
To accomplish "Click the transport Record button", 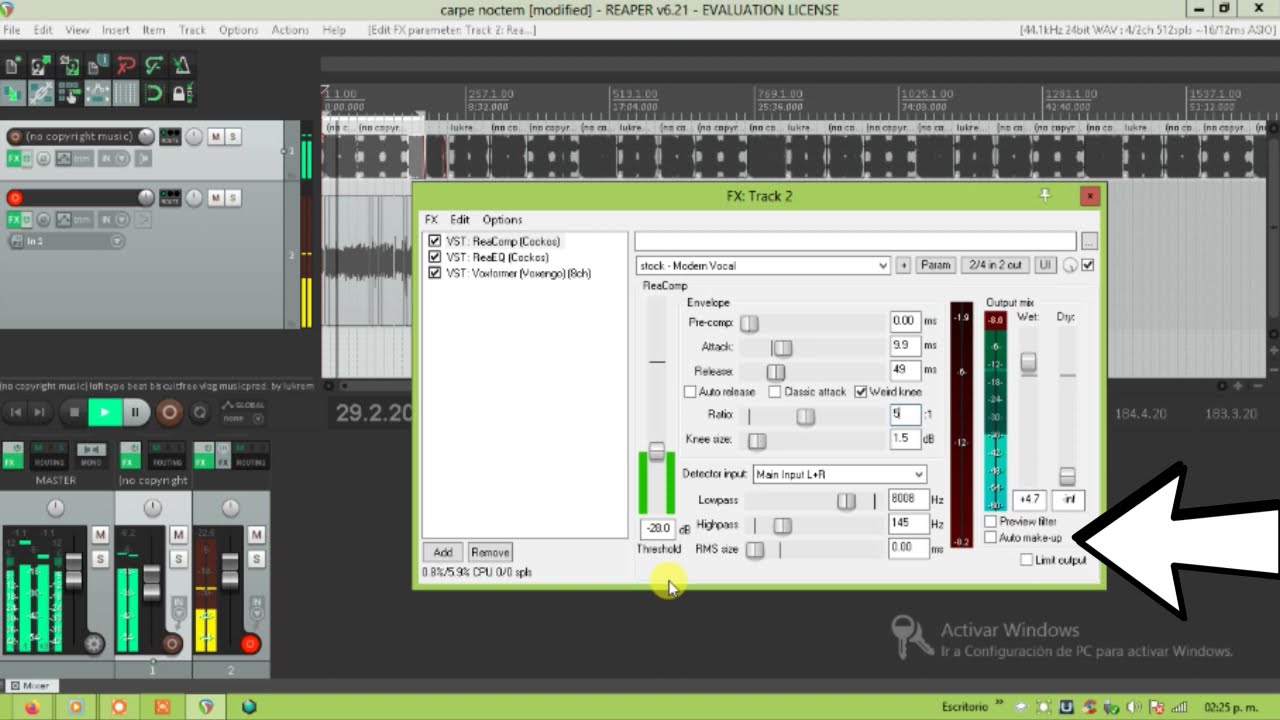I will [x=169, y=412].
